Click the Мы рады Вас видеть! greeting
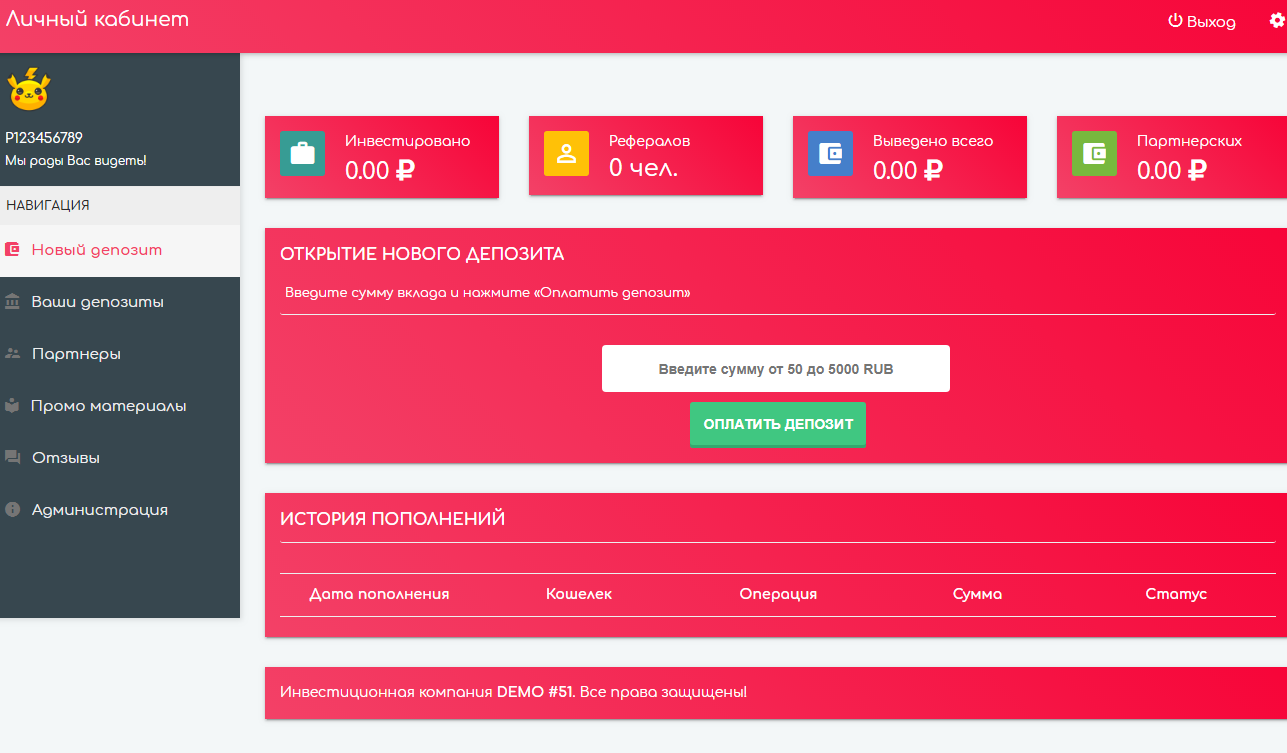 tap(76, 160)
